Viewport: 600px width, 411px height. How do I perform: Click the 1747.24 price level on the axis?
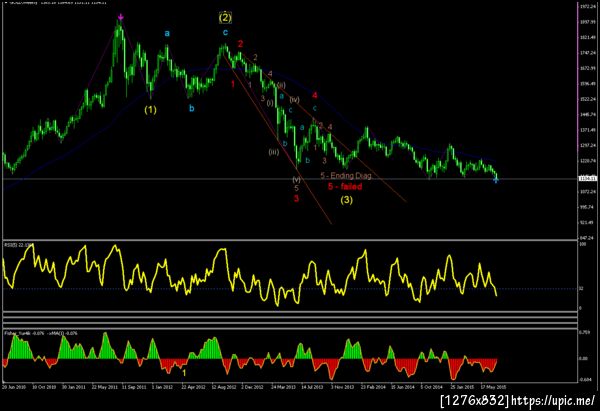pyautogui.click(x=587, y=53)
